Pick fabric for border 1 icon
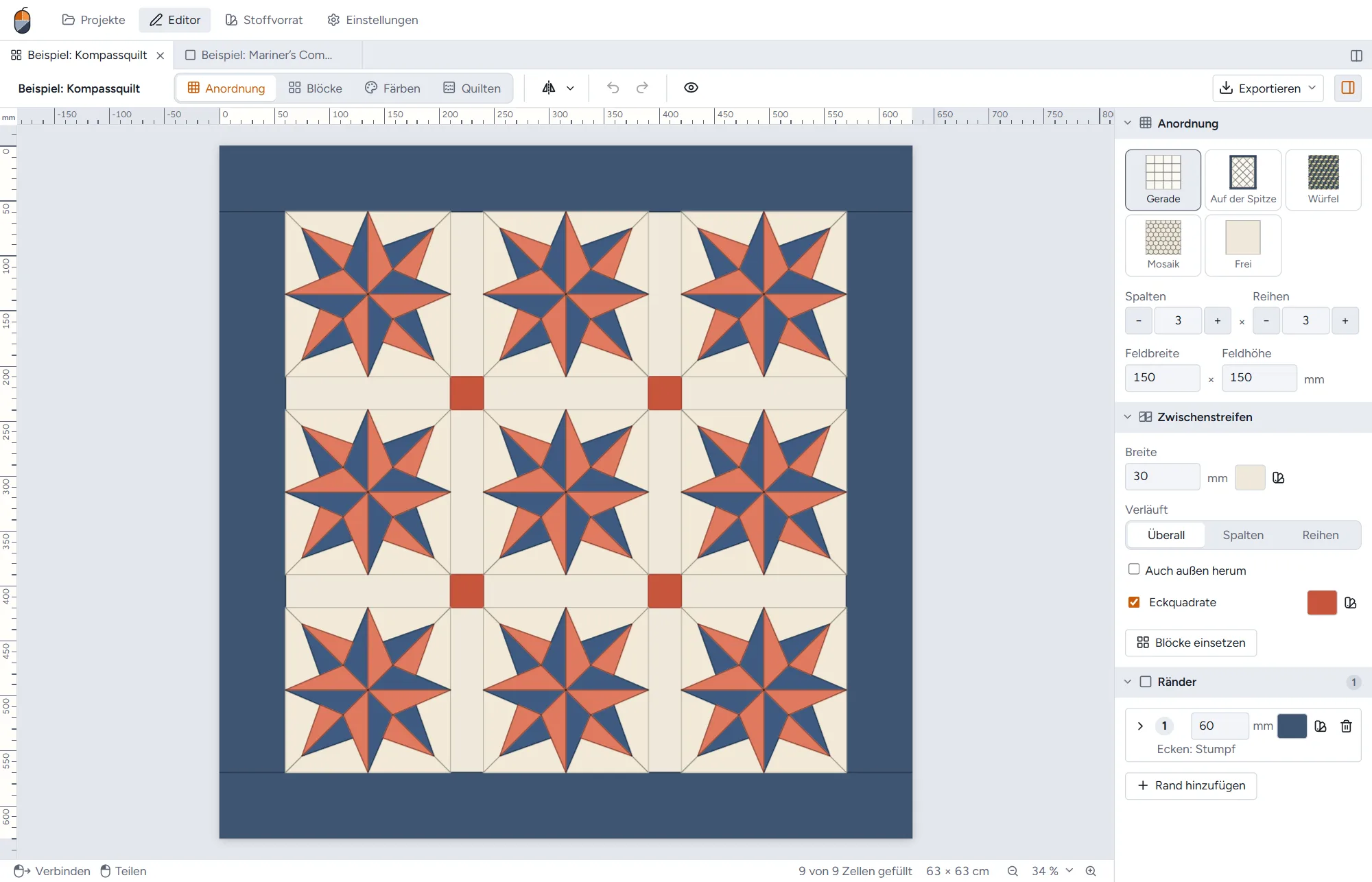Viewport: 1372px width, 882px height. [x=1321, y=726]
